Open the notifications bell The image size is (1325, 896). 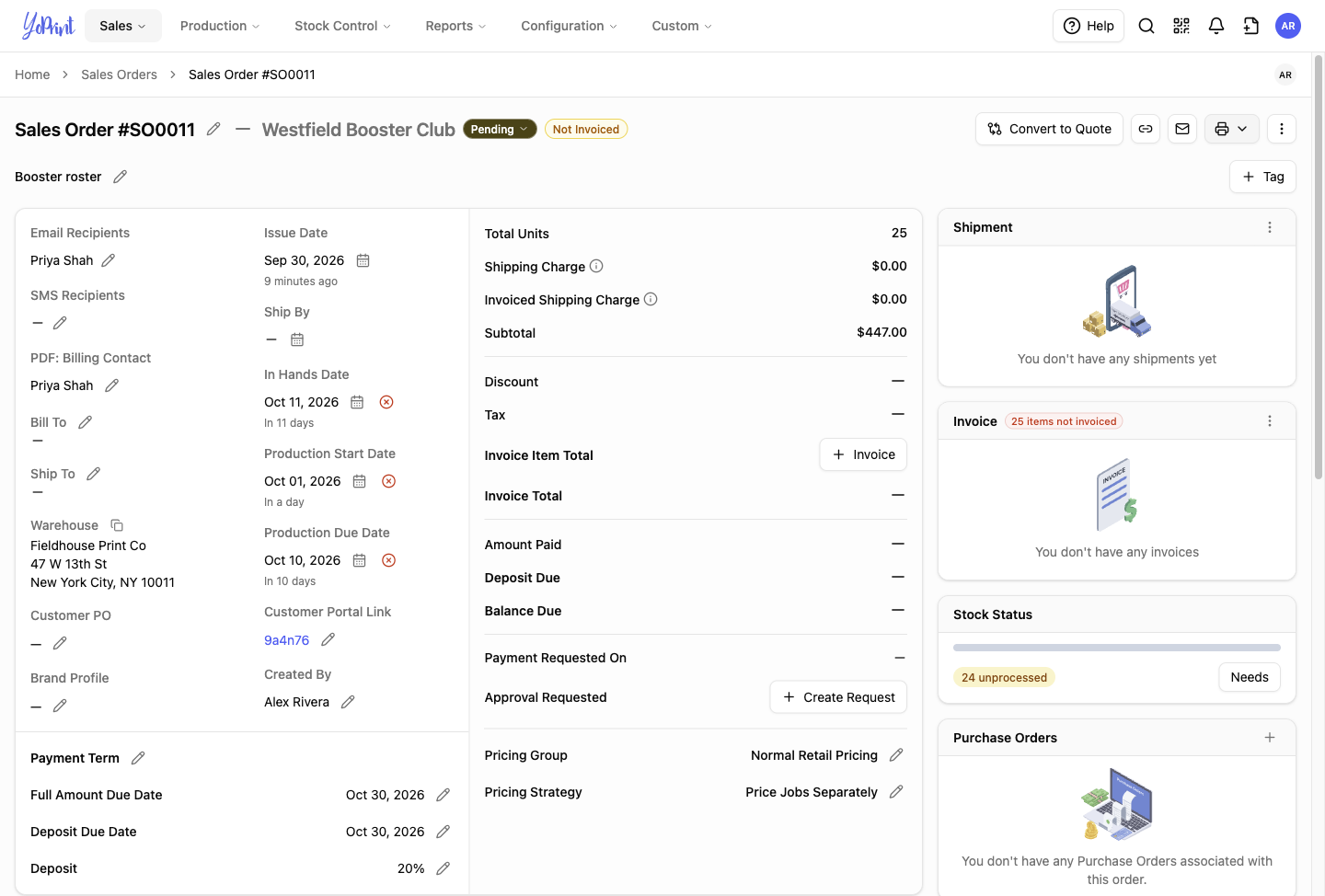coord(1216,26)
